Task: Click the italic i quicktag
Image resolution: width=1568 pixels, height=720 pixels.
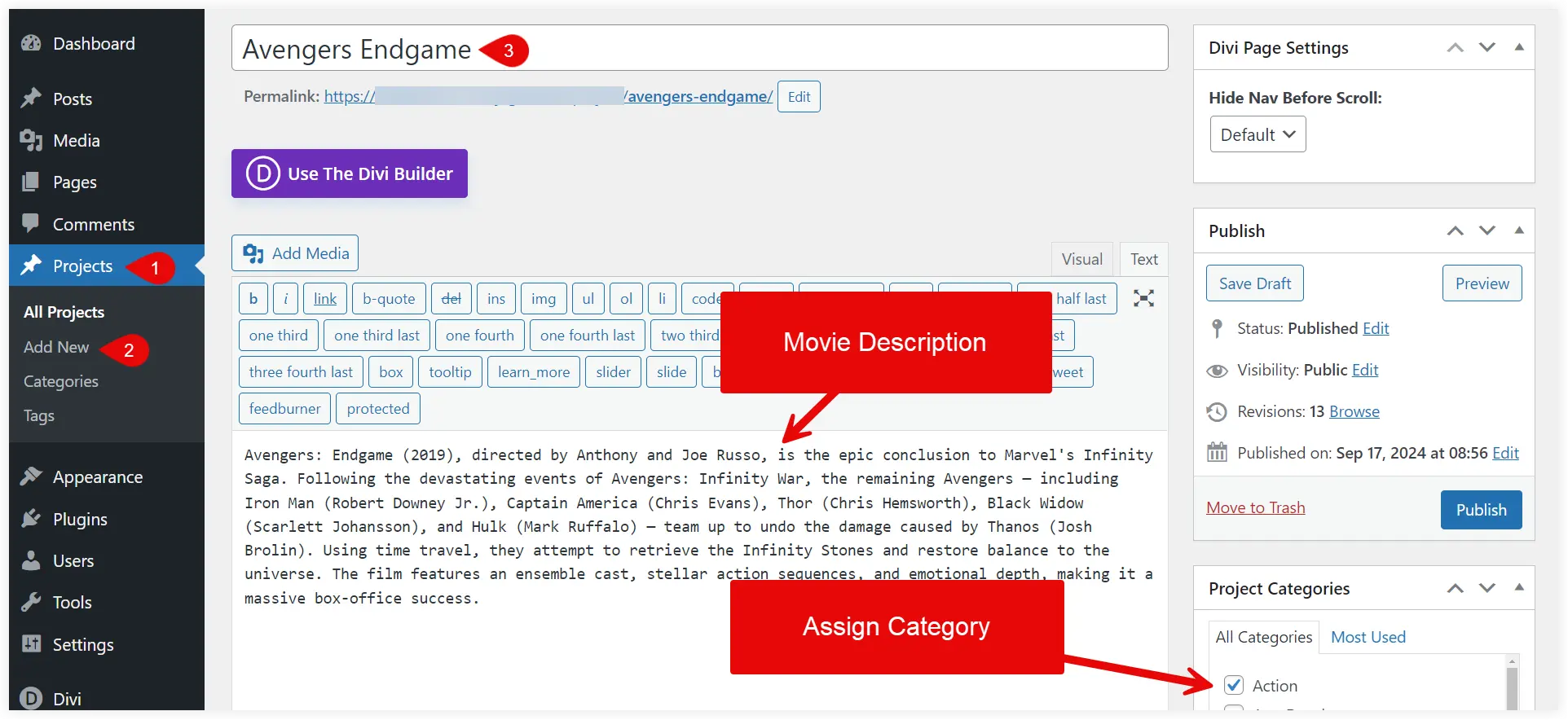Action: 285,299
